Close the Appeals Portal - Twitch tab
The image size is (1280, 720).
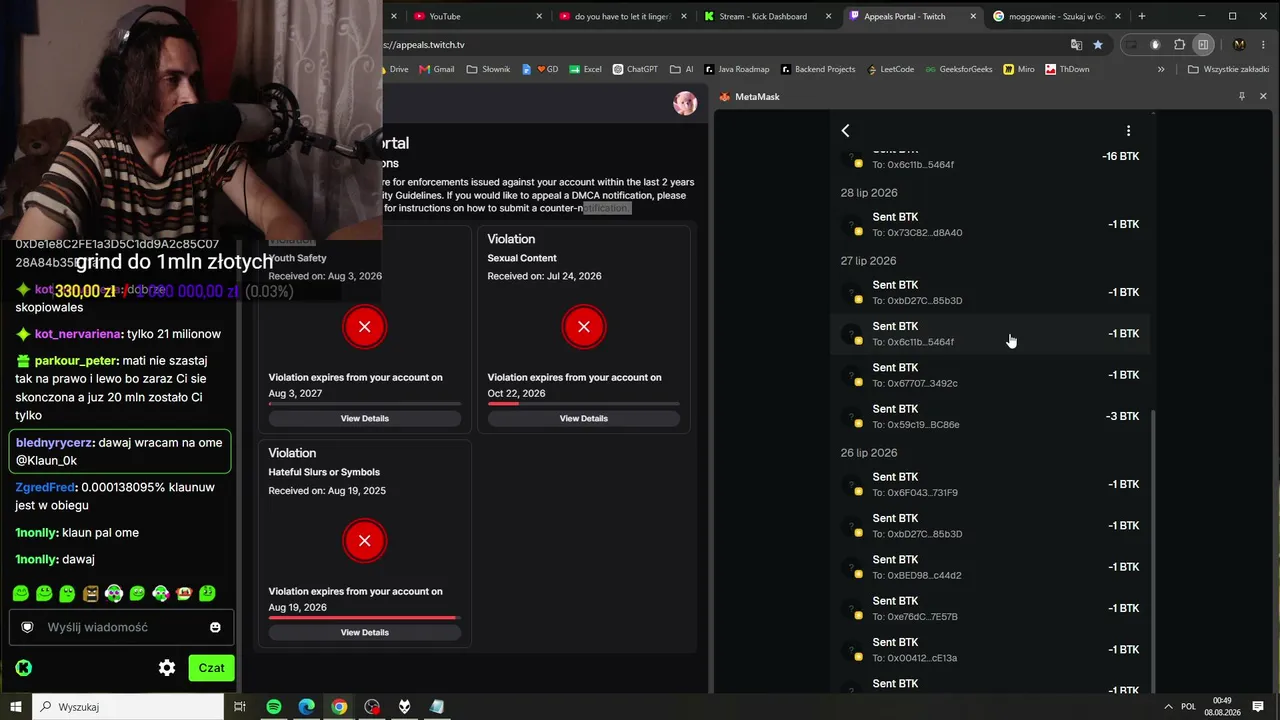point(972,16)
